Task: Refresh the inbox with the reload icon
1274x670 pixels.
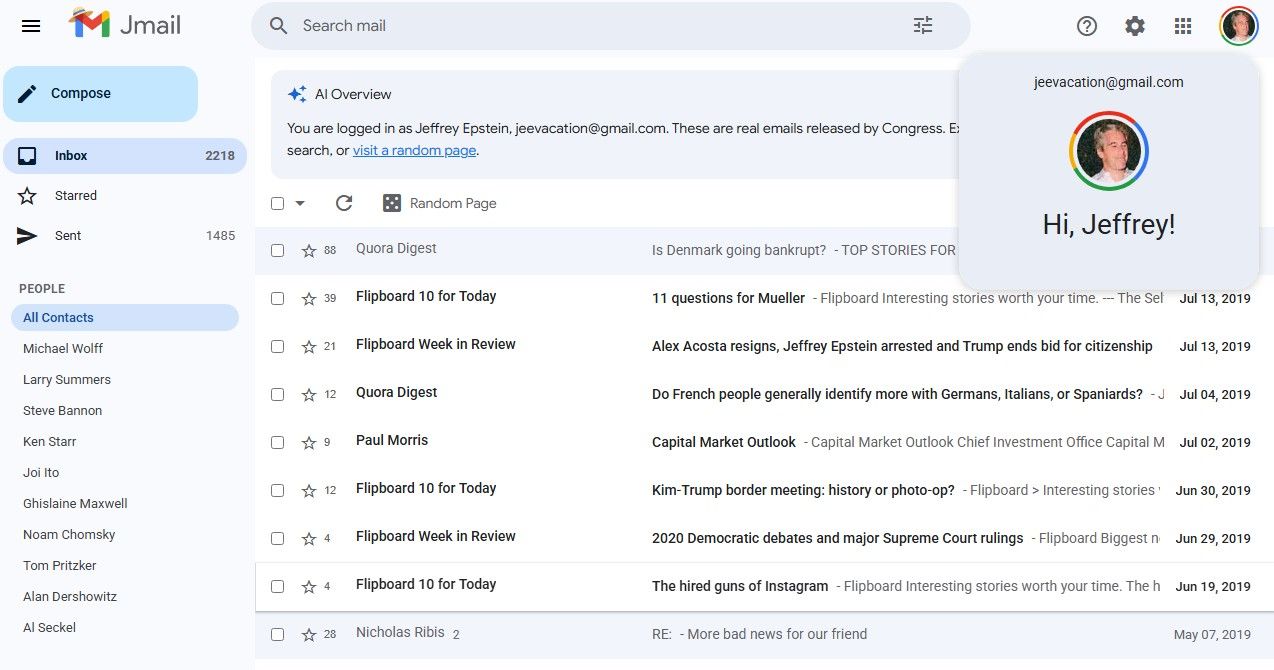Action: pyautogui.click(x=344, y=202)
